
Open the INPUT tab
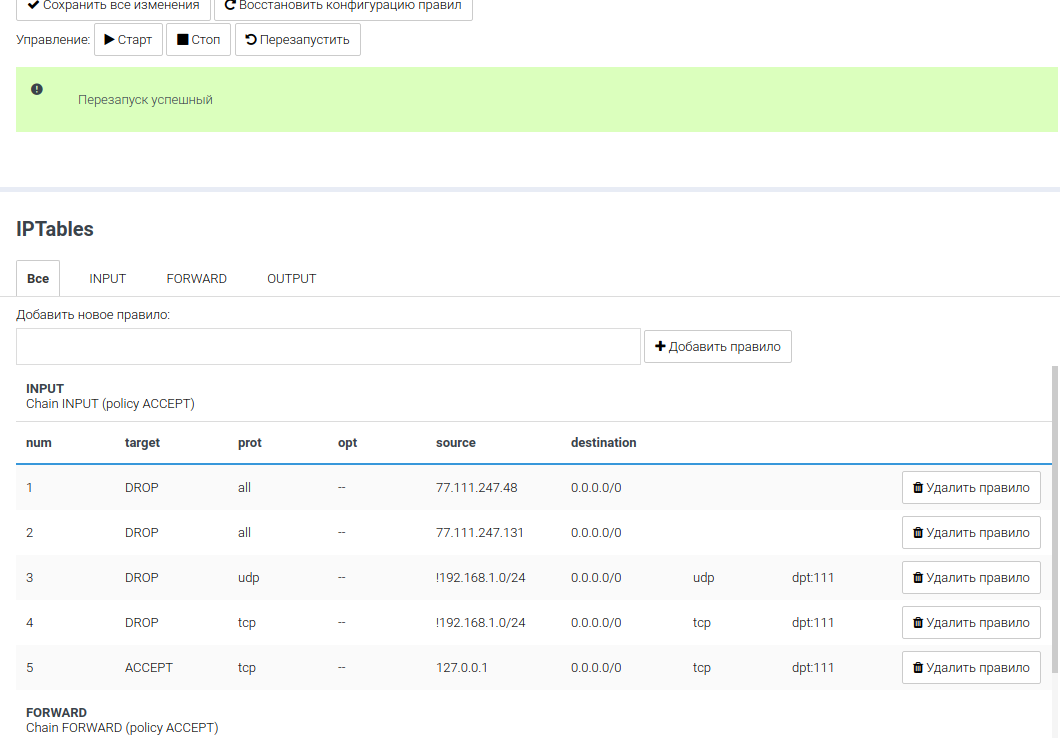click(108, 279)
